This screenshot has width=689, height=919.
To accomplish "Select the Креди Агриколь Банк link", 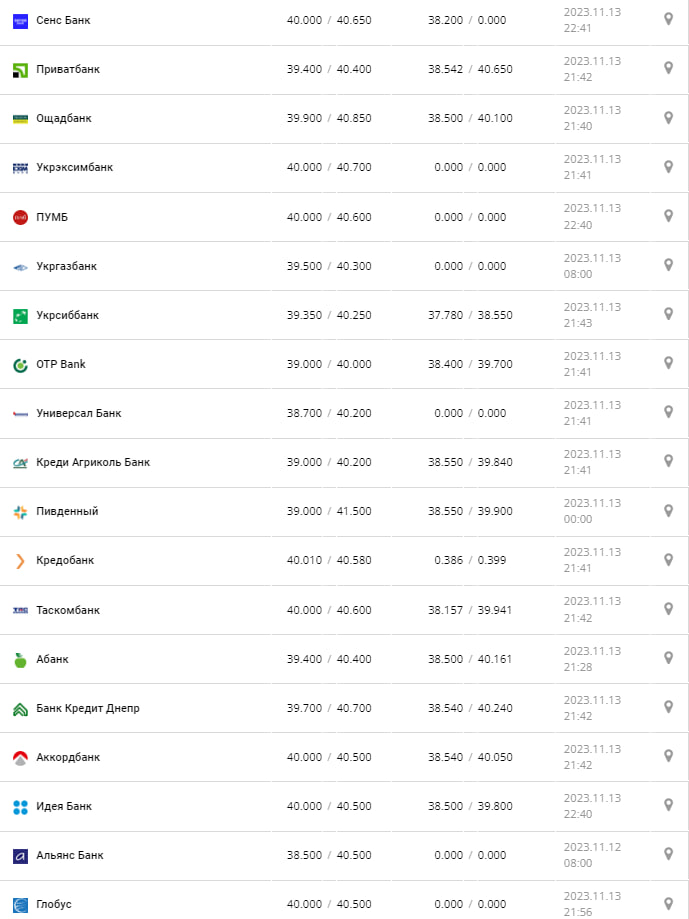I will click(x=93, y=463).
